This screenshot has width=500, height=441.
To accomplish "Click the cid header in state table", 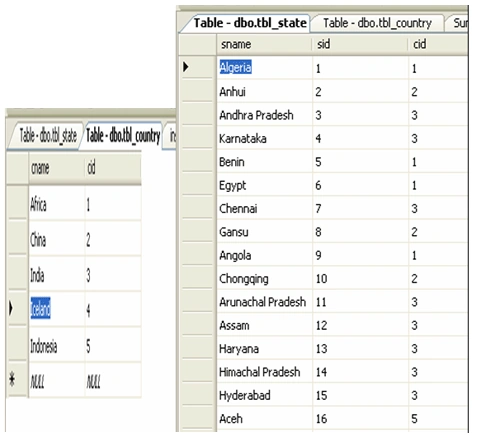I will coord(438,44).
